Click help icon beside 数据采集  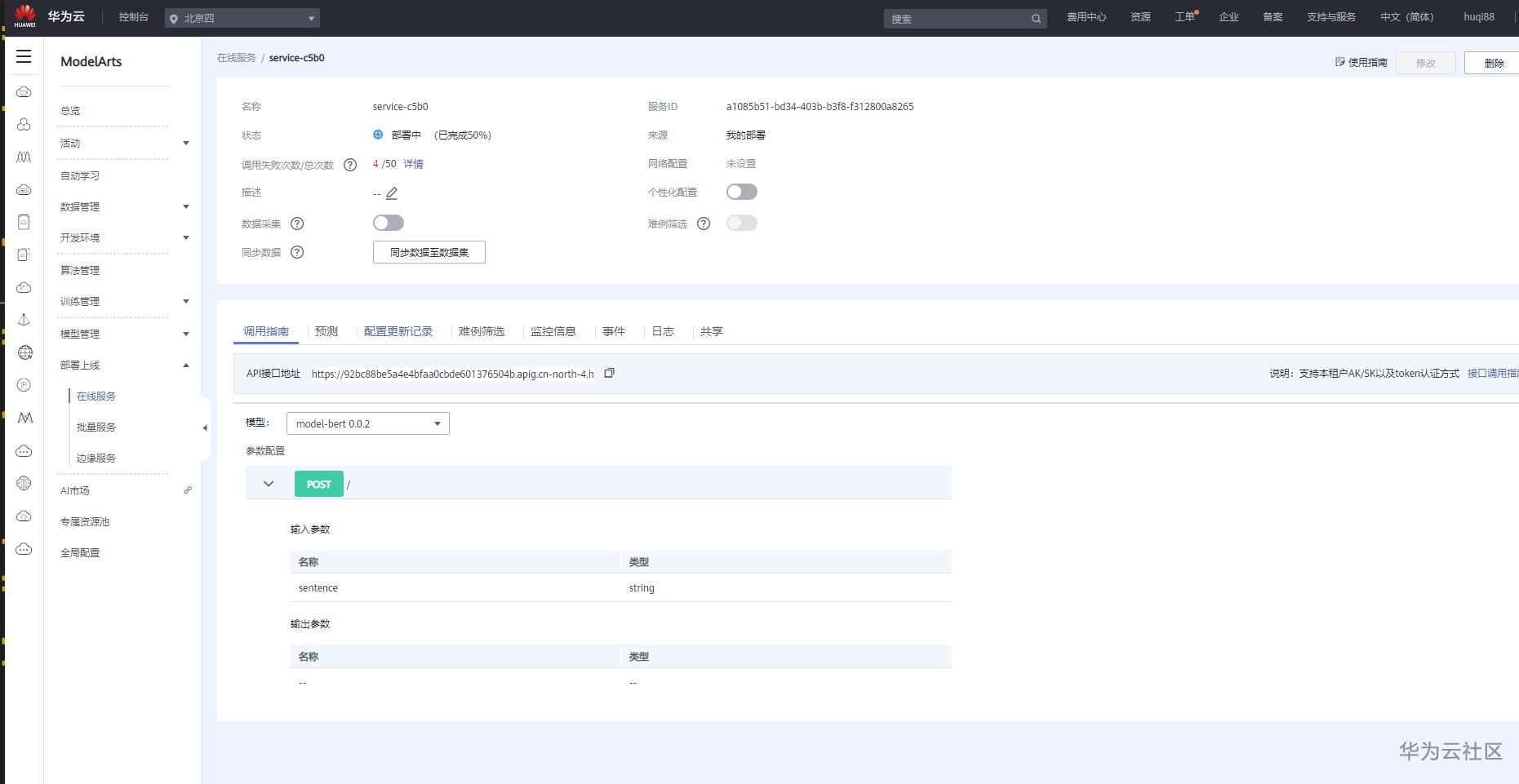click(x=297, y=224)
